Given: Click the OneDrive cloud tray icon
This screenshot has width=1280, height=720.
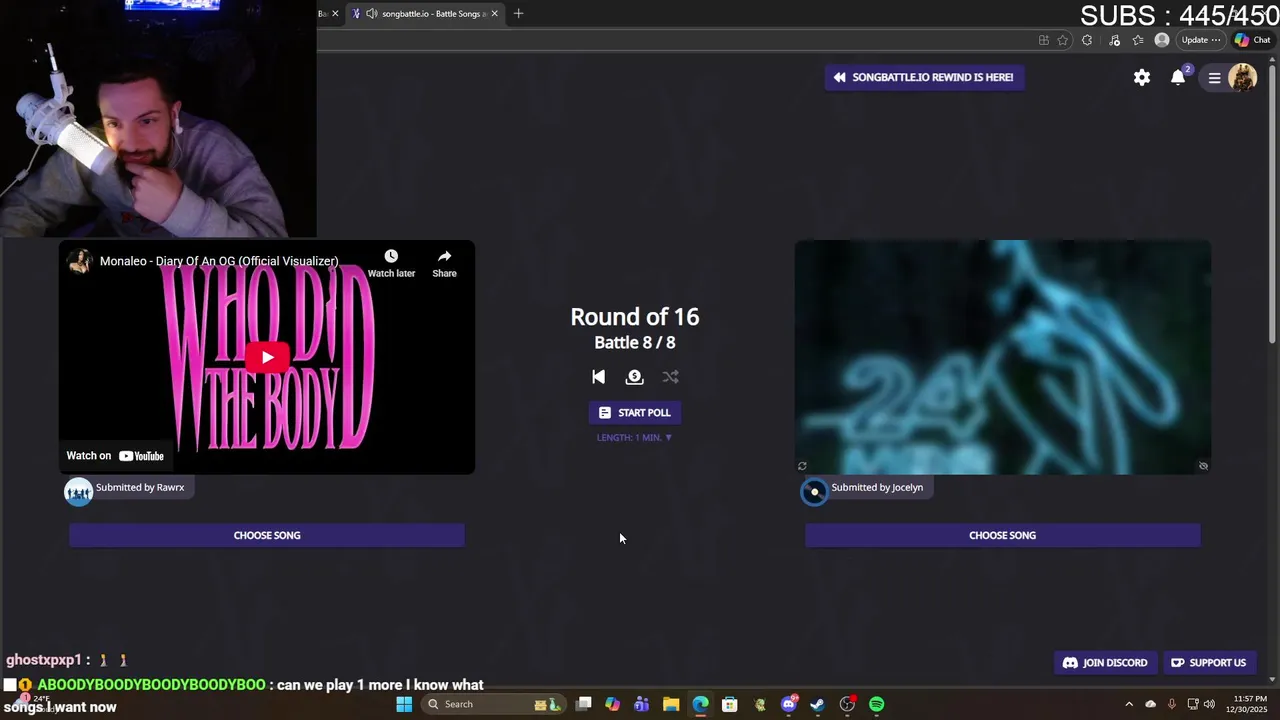Looking at the screenshot, I should [x=1150, y=704].
